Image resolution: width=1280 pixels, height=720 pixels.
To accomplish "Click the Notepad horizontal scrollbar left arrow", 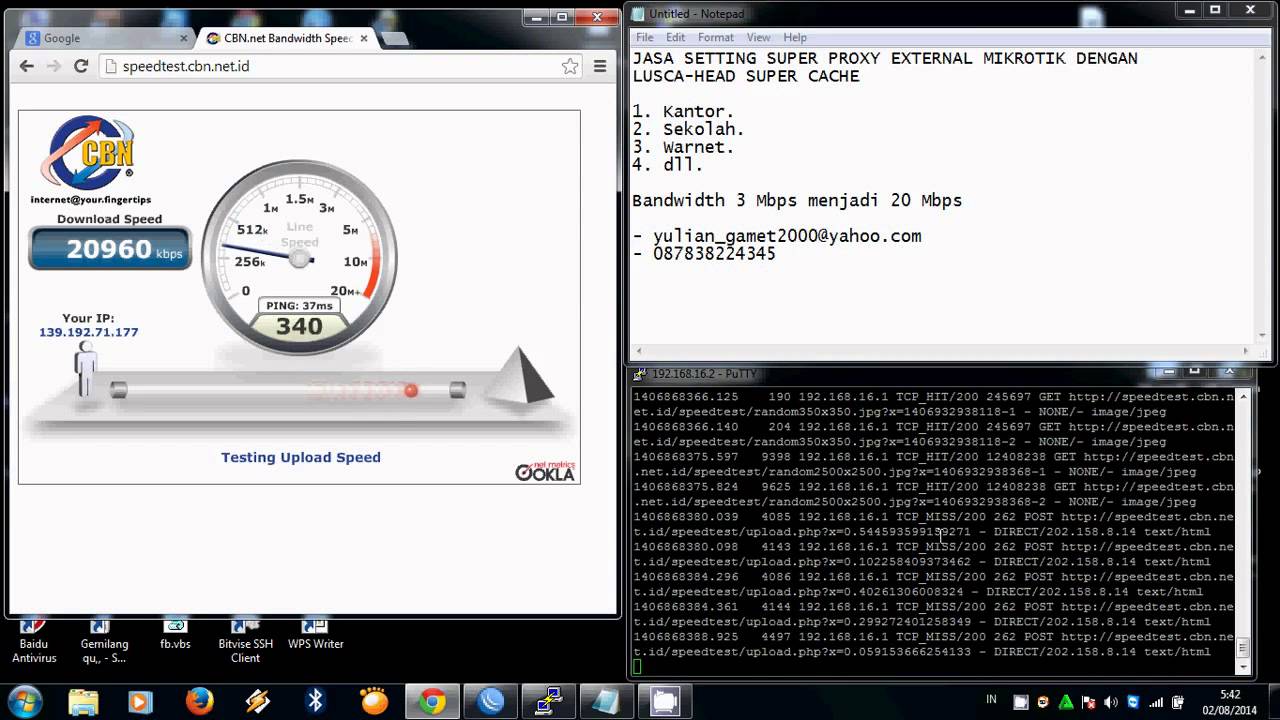I will pos(638,351).
